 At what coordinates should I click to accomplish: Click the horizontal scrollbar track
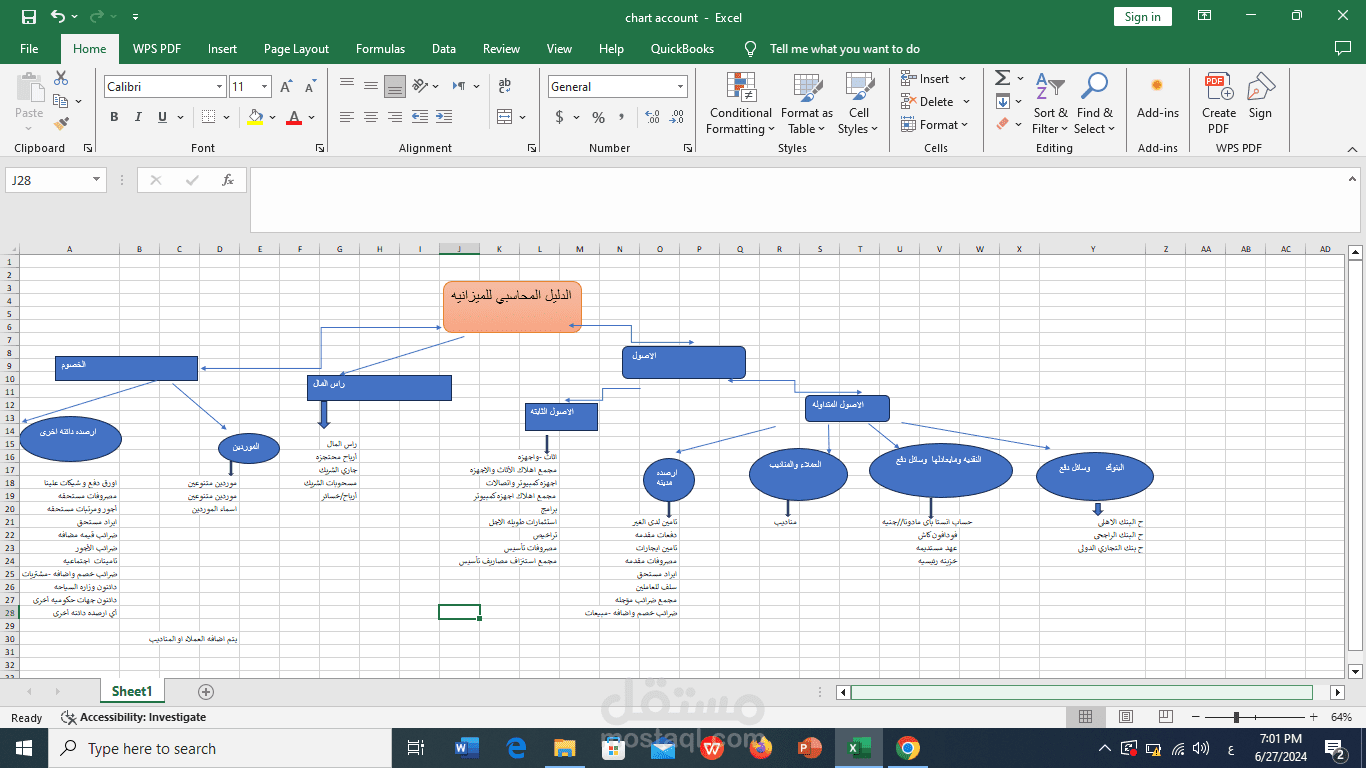[x=1082, y=692]
